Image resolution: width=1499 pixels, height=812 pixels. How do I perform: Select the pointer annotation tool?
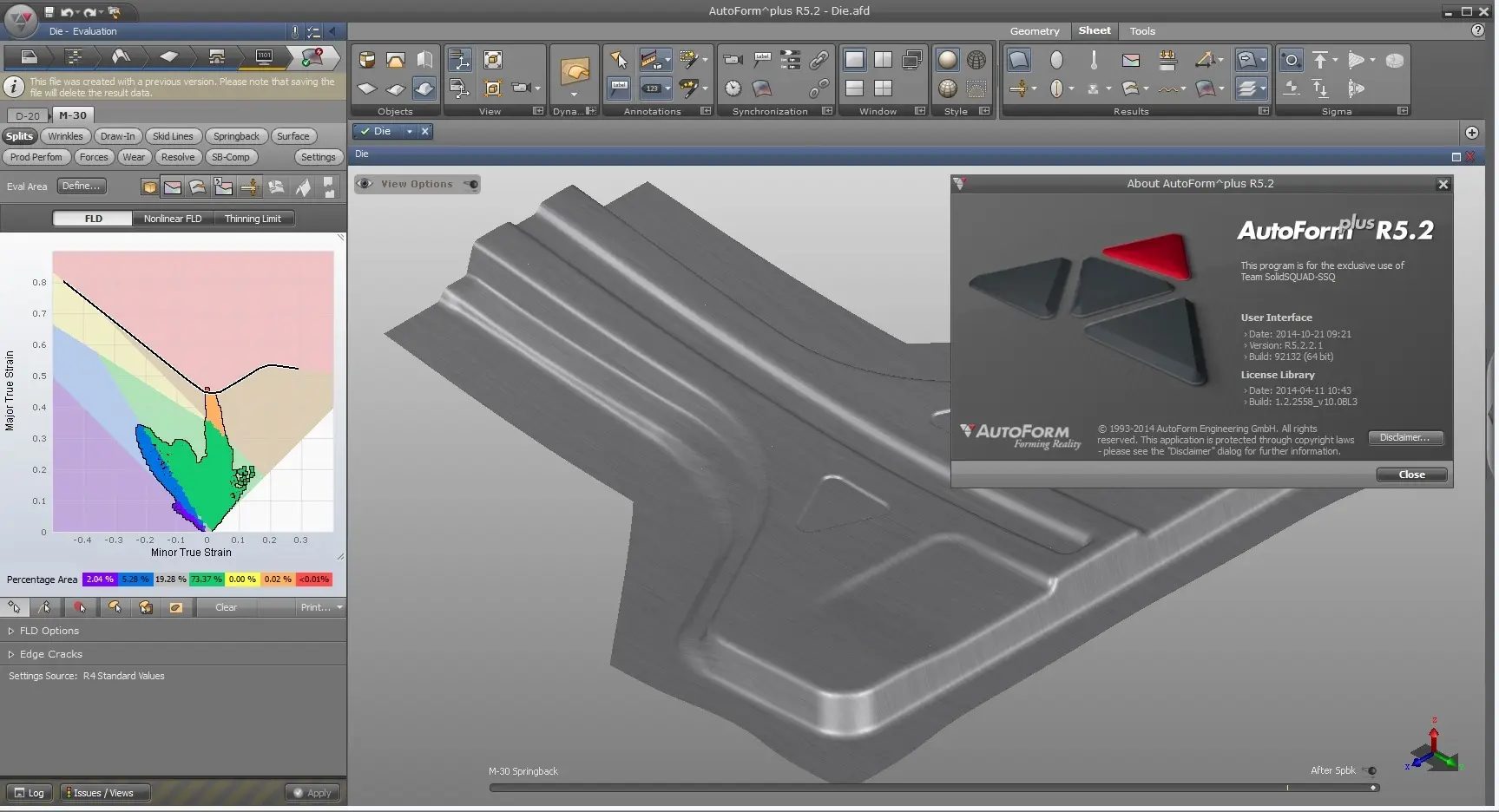tap(618, 60)
